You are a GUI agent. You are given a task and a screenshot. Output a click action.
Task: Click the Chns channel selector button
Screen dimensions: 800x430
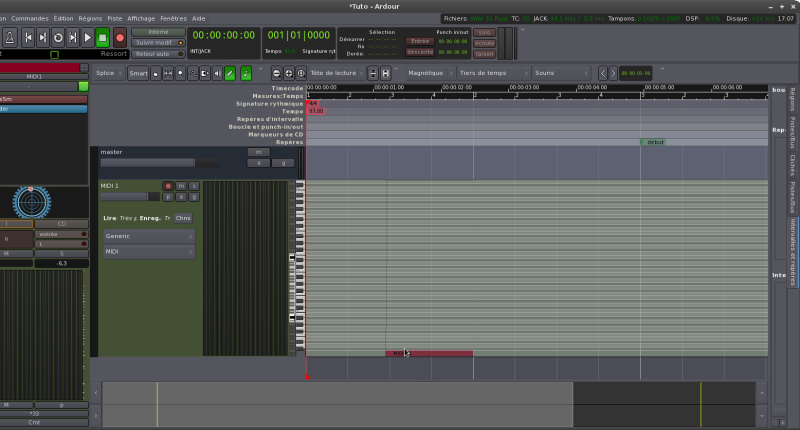pos(182,218)
